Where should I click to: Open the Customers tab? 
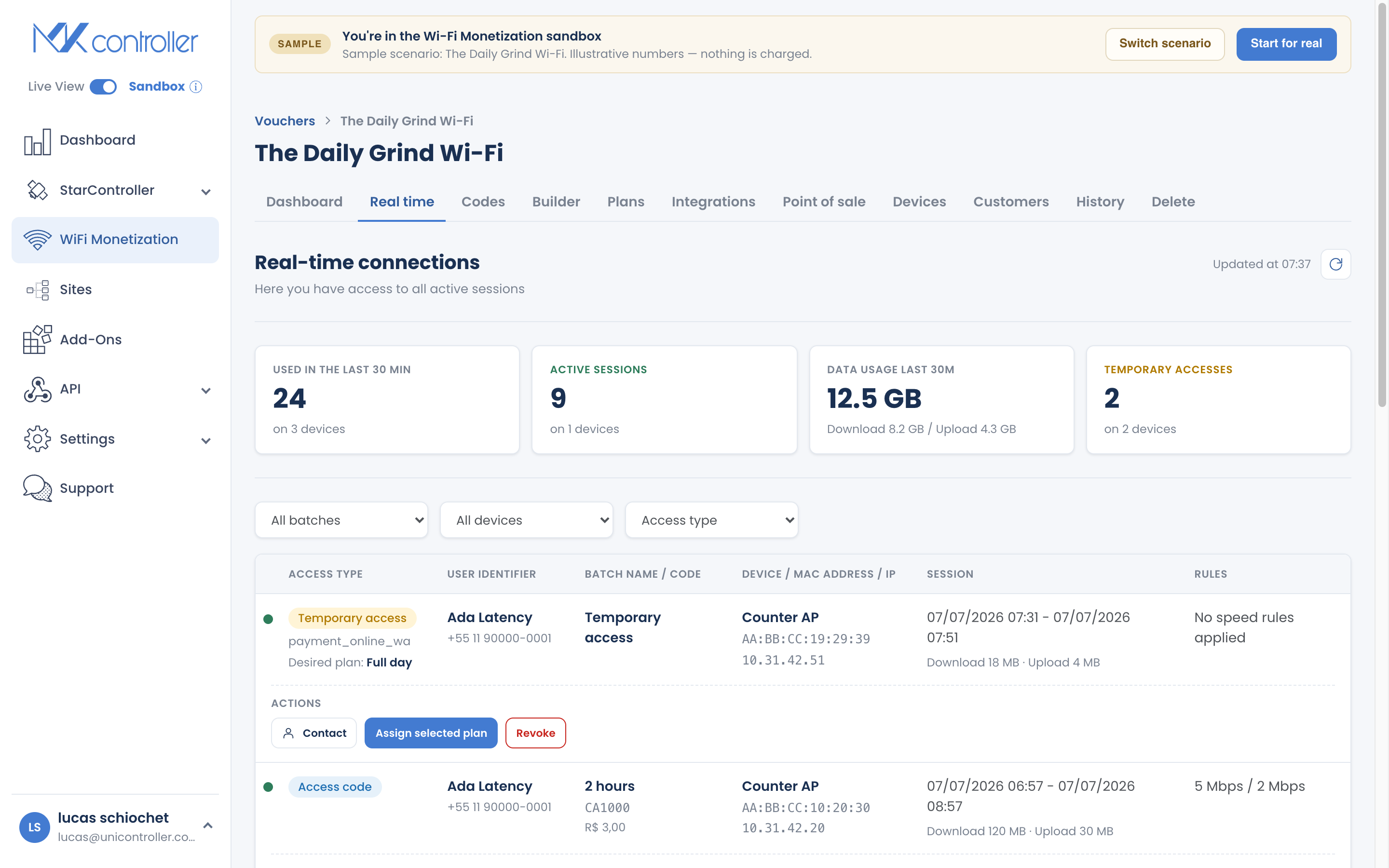click(1011, 202)
